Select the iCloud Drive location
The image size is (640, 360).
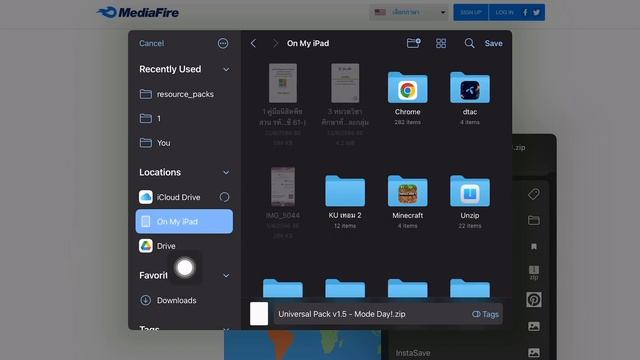[184, 197]
